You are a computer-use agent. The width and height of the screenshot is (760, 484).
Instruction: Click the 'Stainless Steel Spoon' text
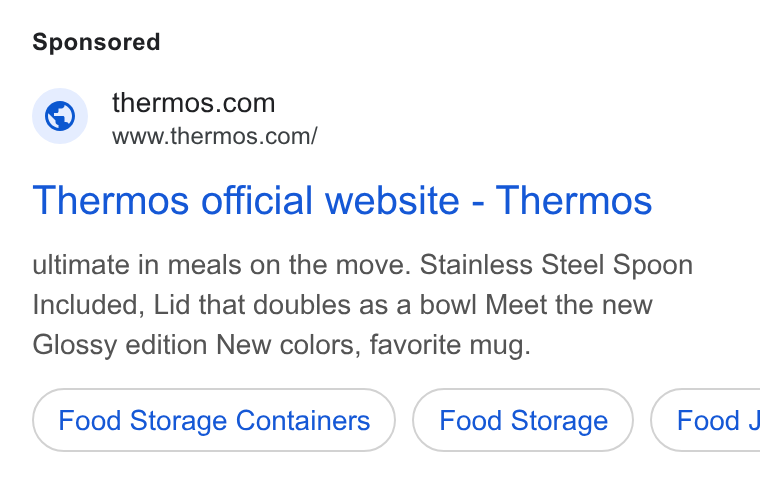point(556,265)
